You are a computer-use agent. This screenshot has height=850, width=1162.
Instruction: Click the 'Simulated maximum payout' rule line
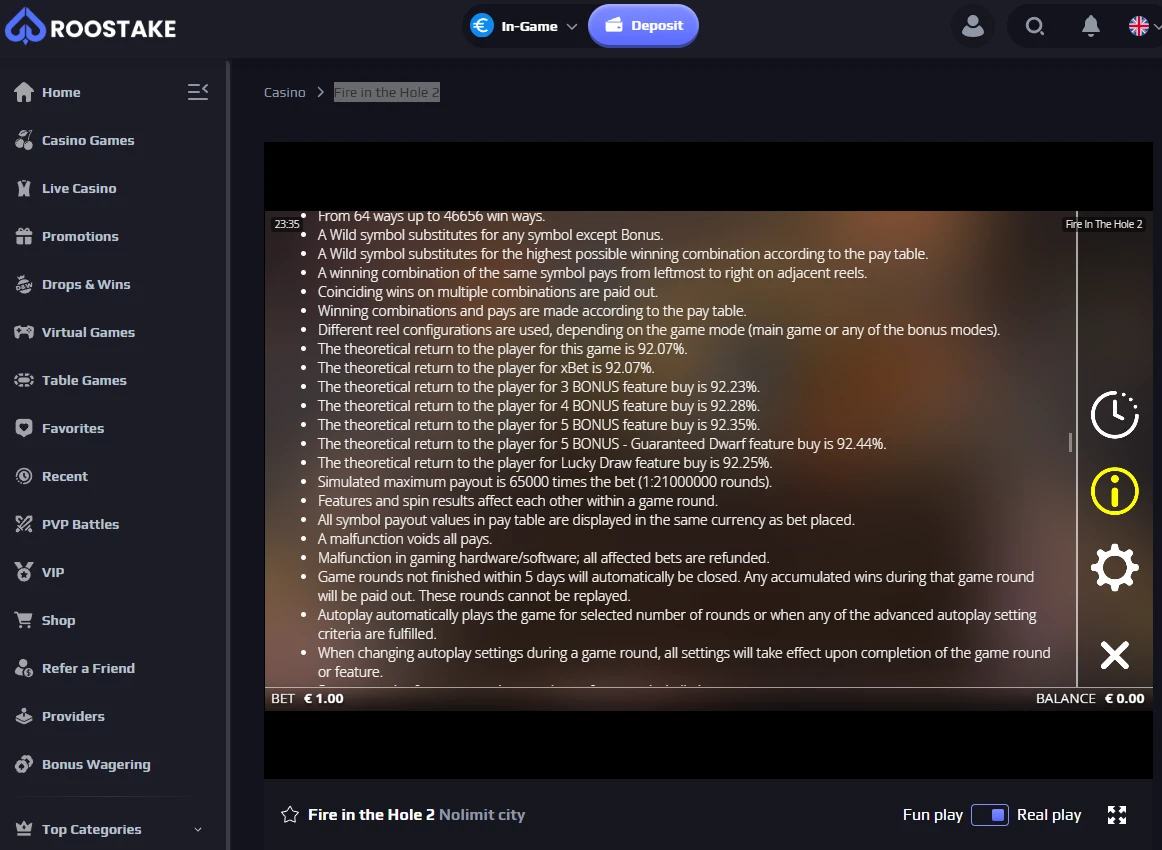(x=545, y=482)
